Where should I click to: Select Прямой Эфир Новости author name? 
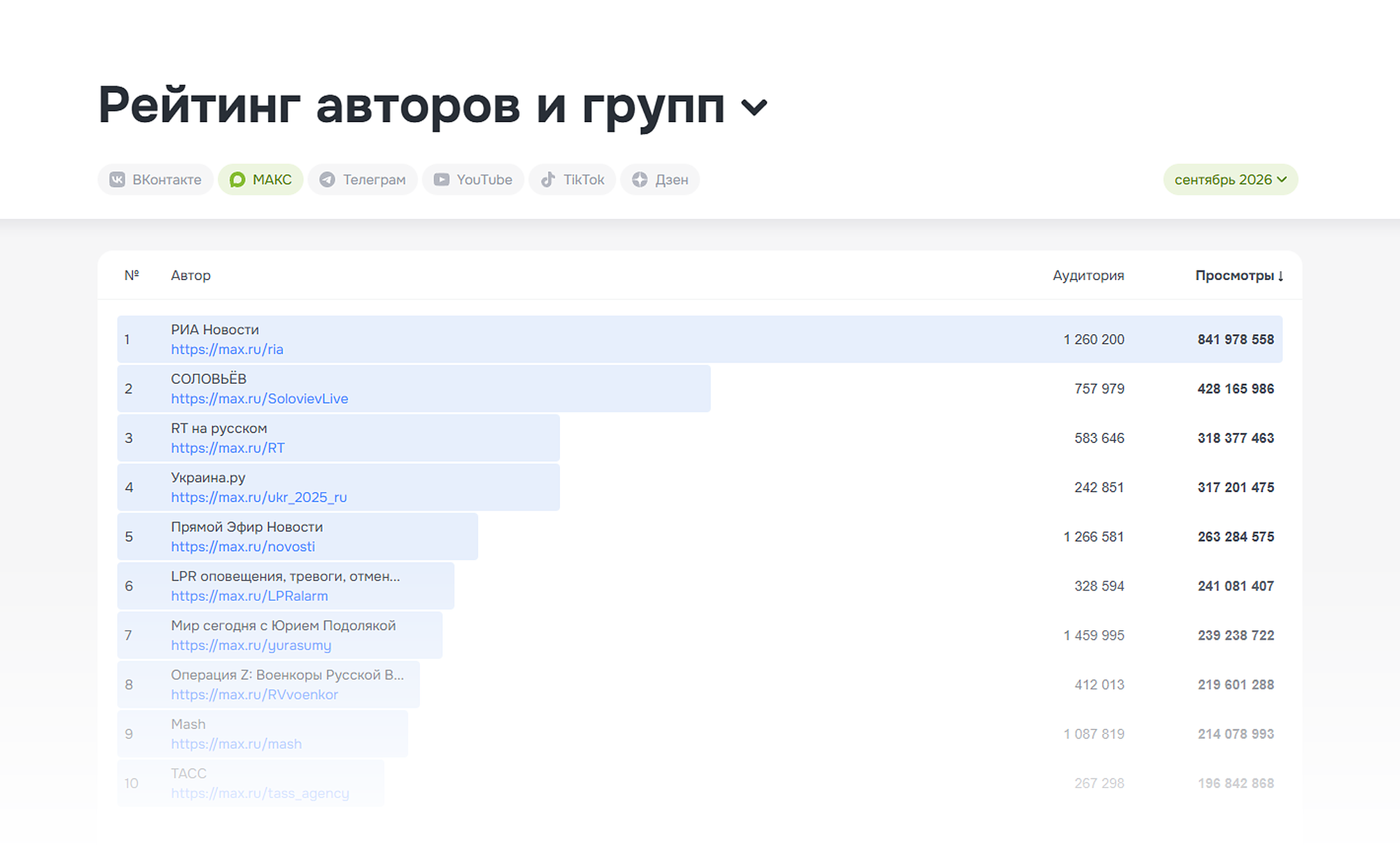coord(247,527)
